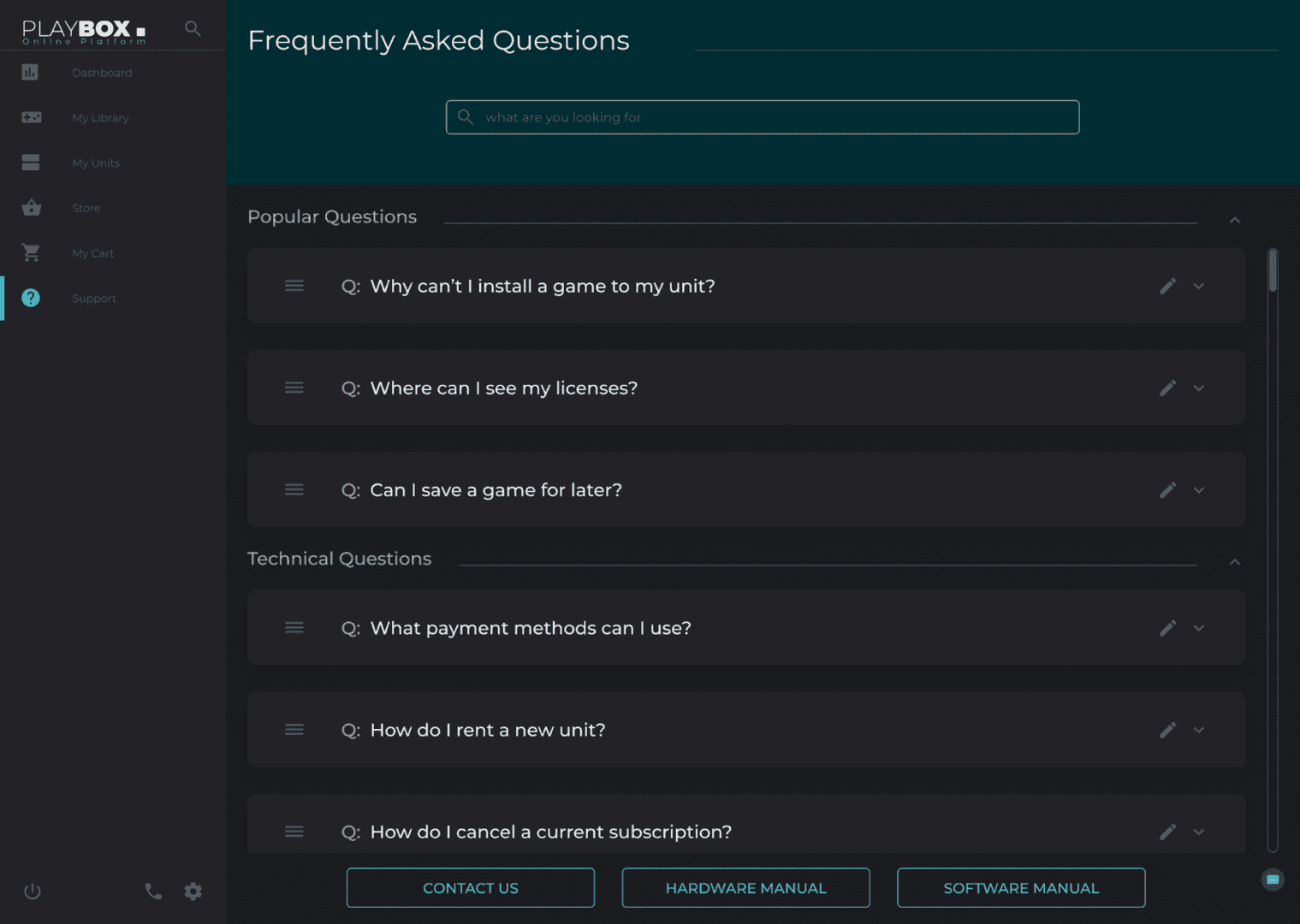Image resolution: width=1300 pixels, height=924 pixels.
Task: Click the sidebar search magnifier icon
Action: [193, 28]
